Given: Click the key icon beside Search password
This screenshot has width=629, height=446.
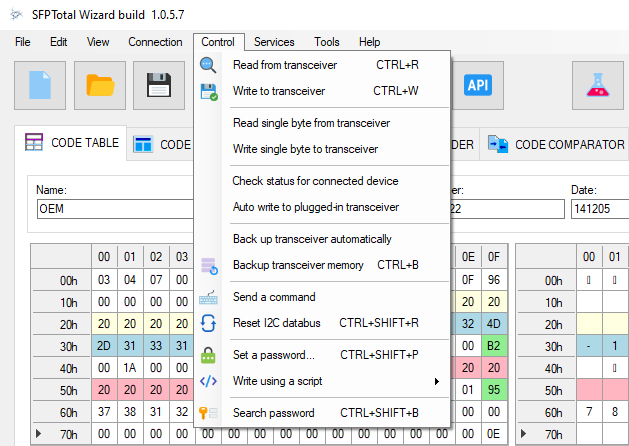Looking at the screenshot, I should [x=208, y=413].
